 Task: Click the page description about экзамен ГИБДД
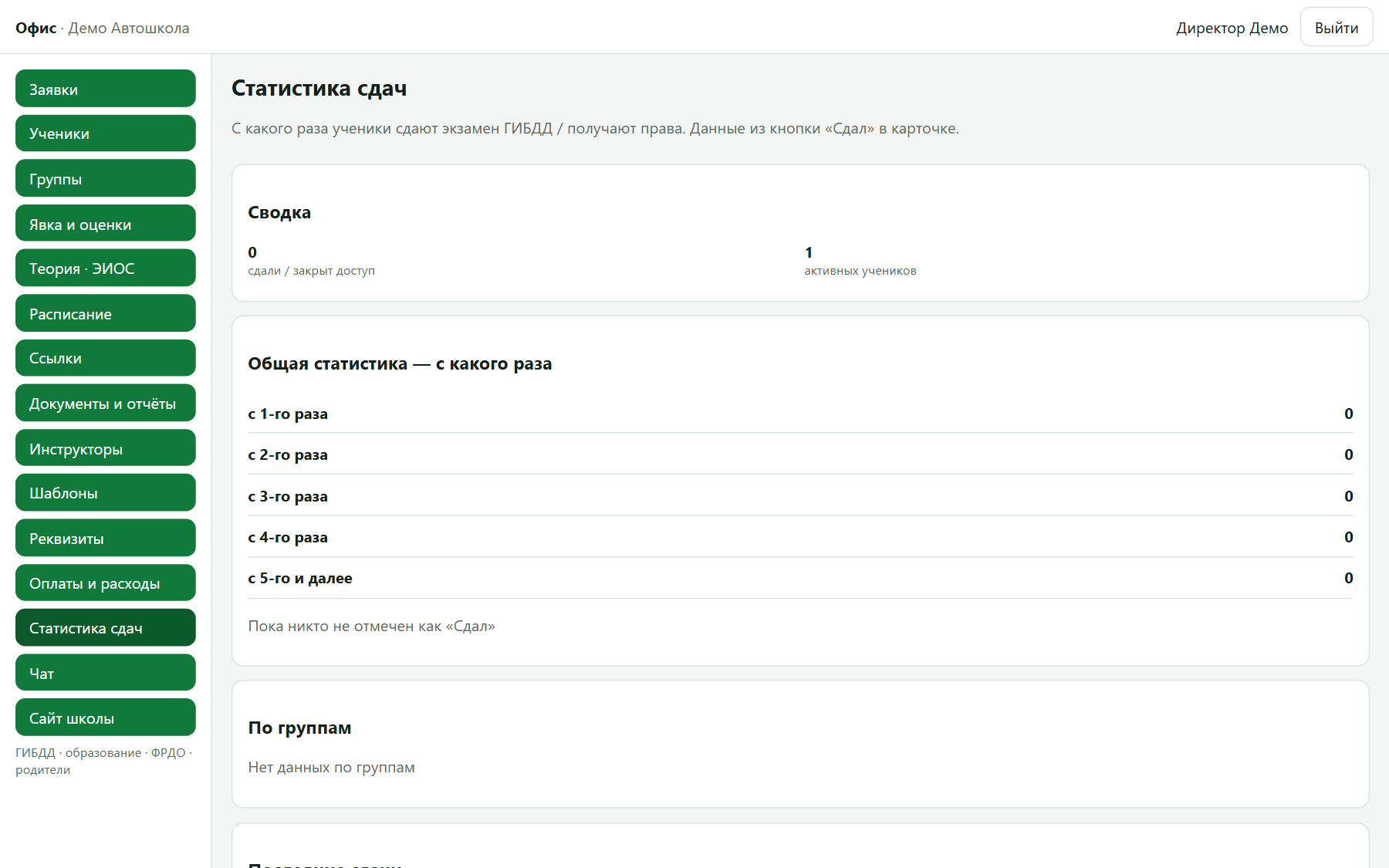point(595,128)
